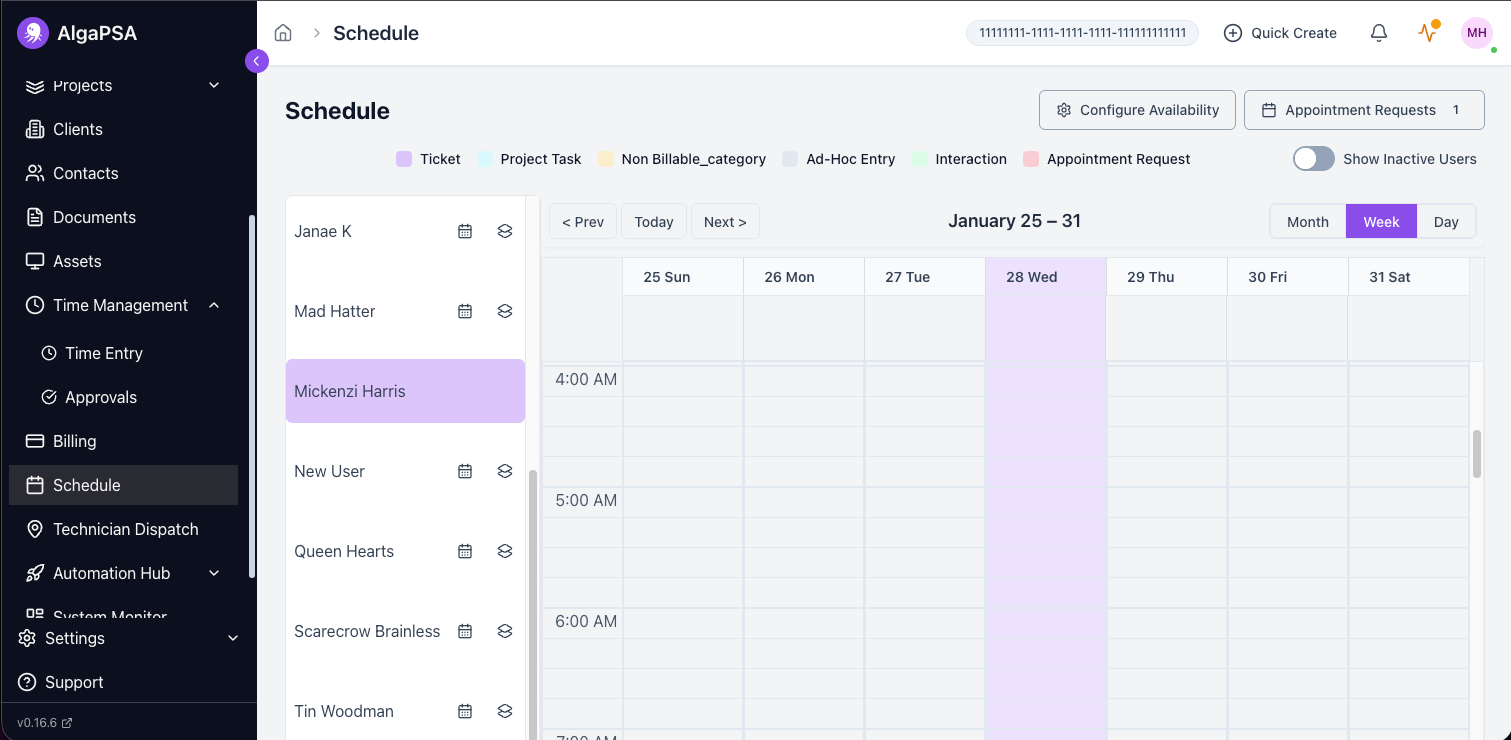The height and width of the screenshot is (740, 1511).
Task: Open Technician Dispatch in the sidebar
Action: point(124,529)
